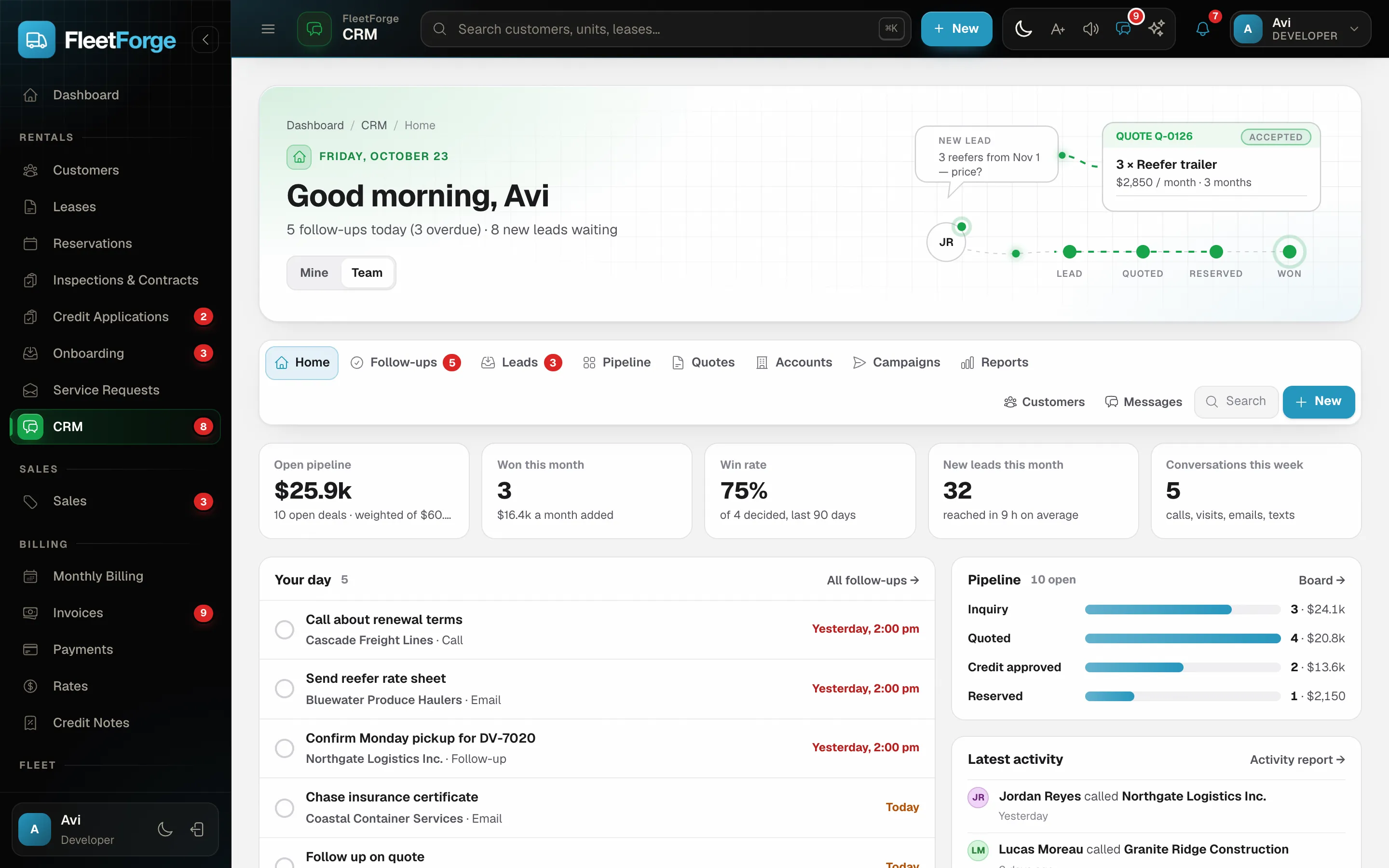
Task: Open Credit Notes in the sidebar
Action: 115,723
